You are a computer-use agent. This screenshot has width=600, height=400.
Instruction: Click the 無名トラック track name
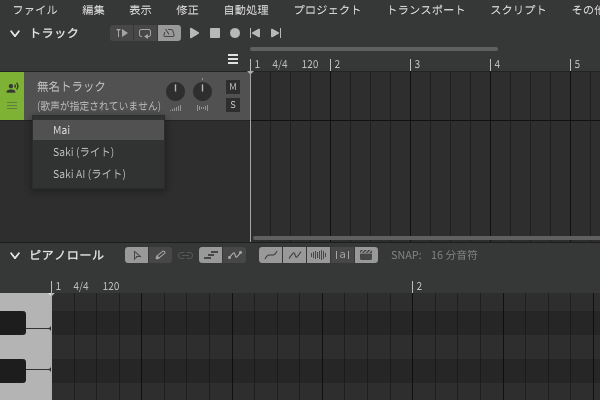[x=71, y=87]
